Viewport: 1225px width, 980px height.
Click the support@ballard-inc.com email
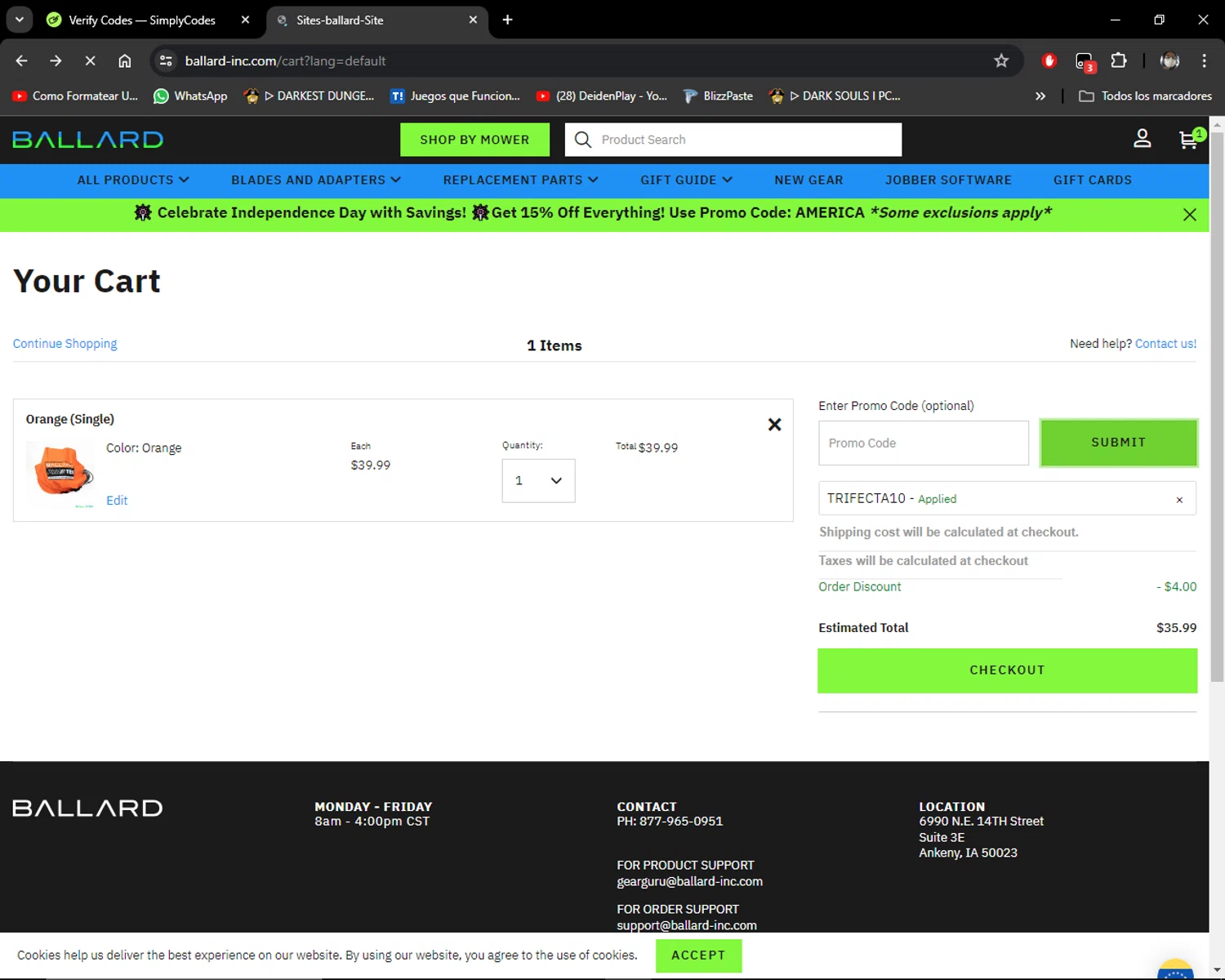687,925
